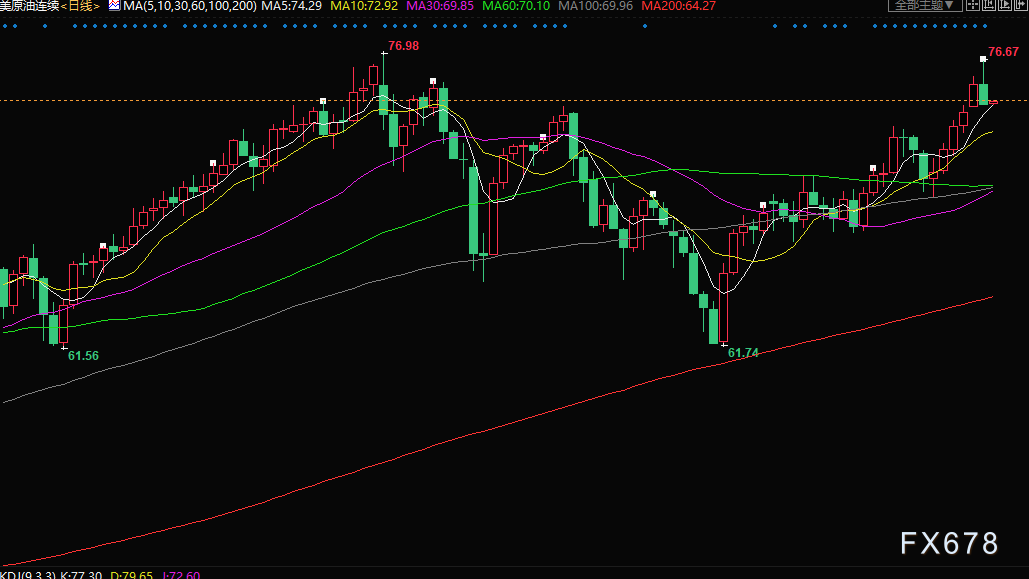This screenshot has width=1029, height=579.
Task: Click the 美原油连续 instrument name
Action: pos(30,5)
